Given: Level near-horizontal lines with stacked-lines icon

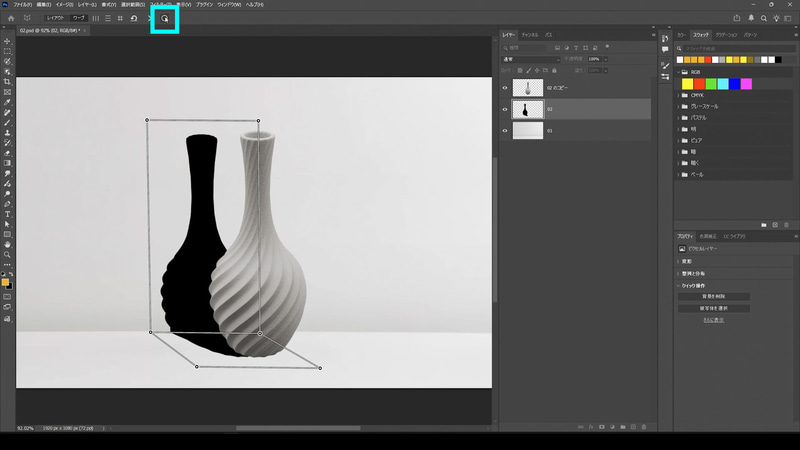Looking at the screenshot, I should [x=108, y=18].
